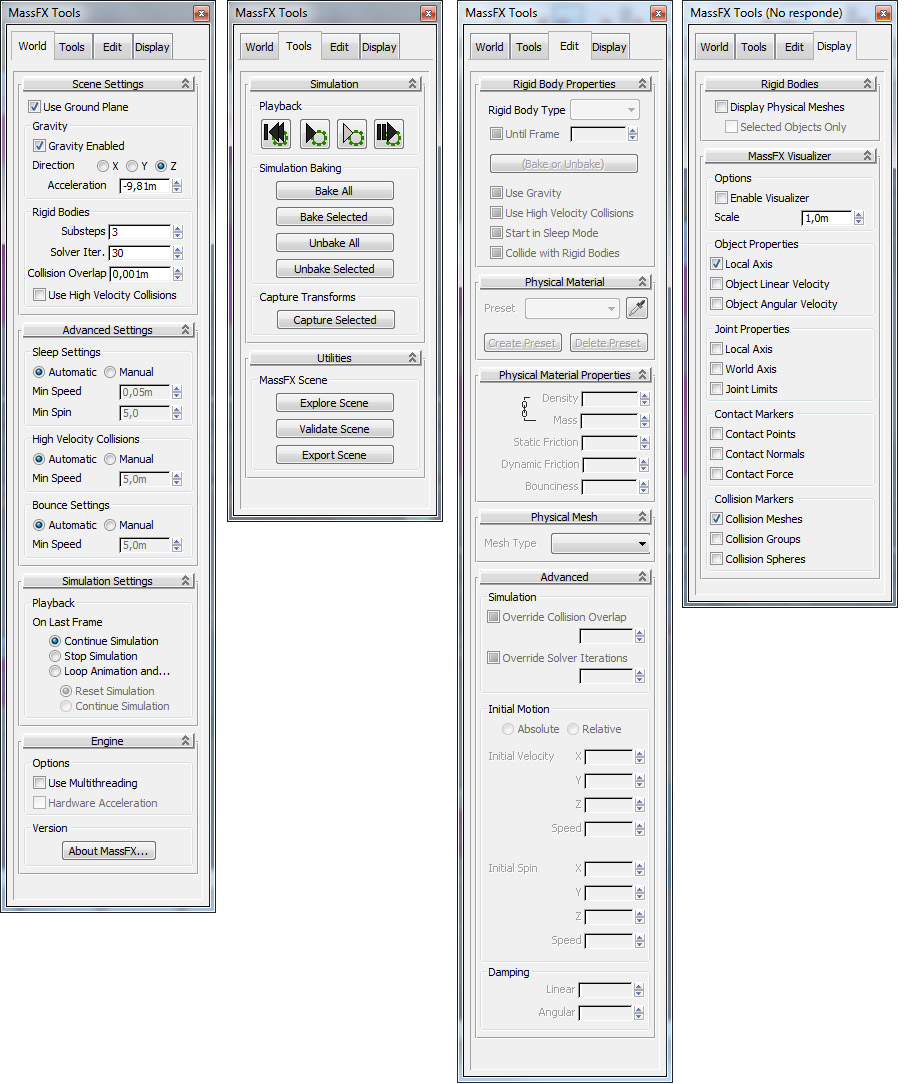Click Acceleration spinner arrows
Screen dimensions: 912x1084
pyautogui.click(x=177, y=186)
